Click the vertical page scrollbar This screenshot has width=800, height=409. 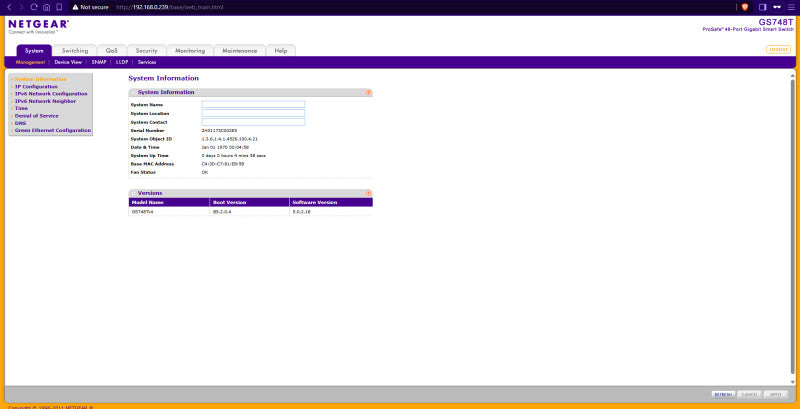(792, 227)
